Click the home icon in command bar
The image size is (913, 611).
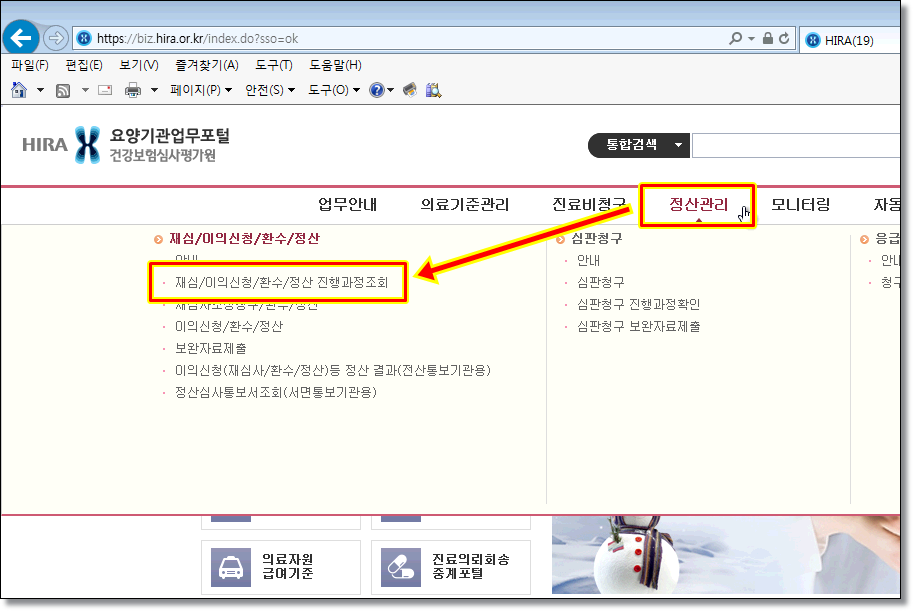[19, 90]
